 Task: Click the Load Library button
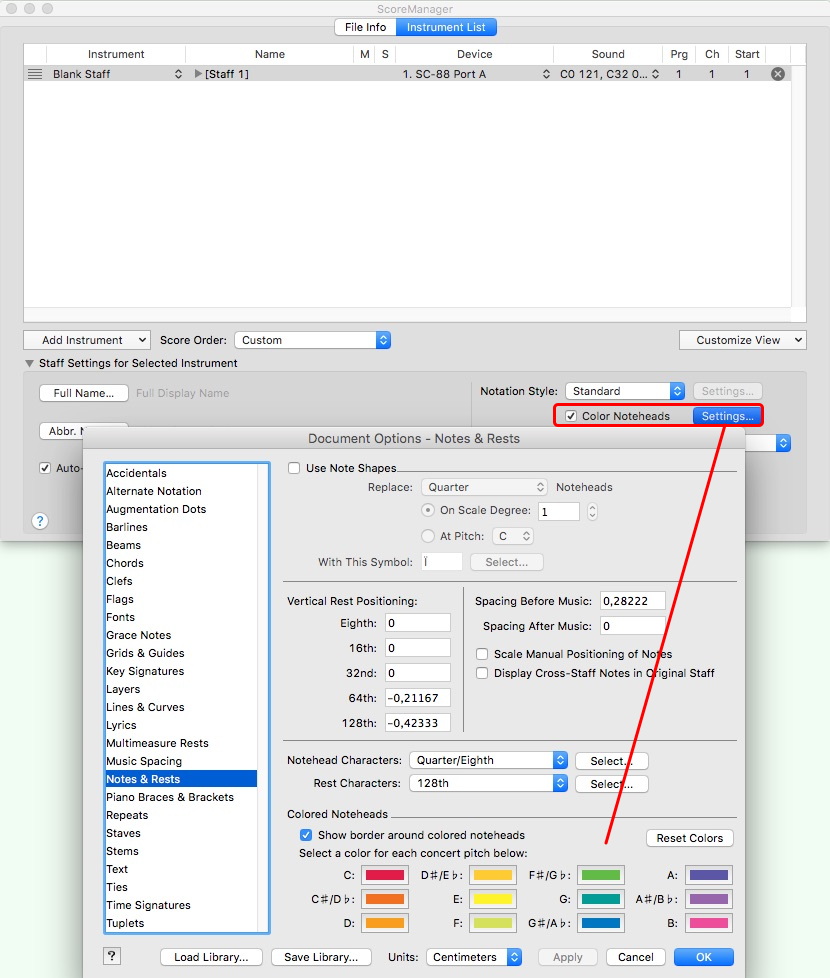pyautogui.click(x=211, y=957)
